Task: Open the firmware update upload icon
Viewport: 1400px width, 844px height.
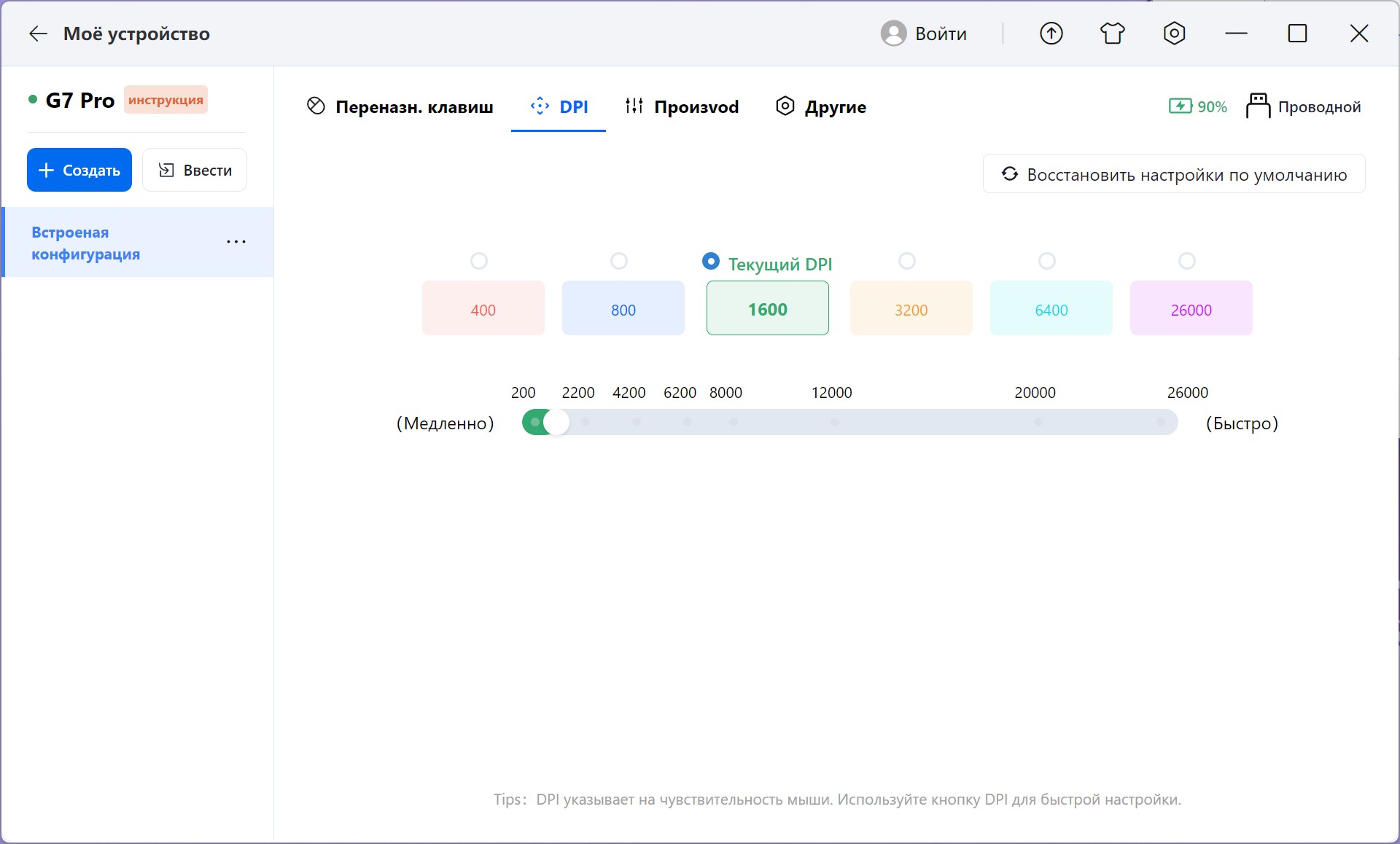Action: [x=1051, y=34]
